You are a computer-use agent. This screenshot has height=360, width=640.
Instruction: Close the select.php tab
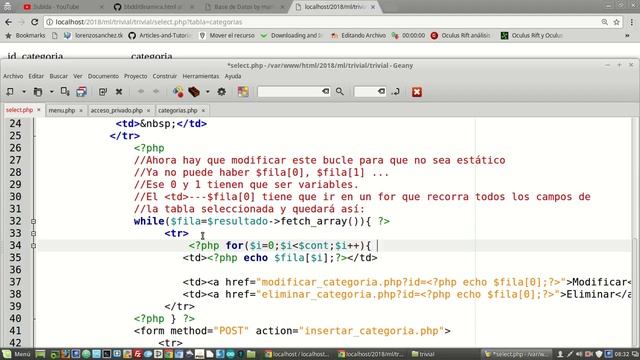click(39, 110)
